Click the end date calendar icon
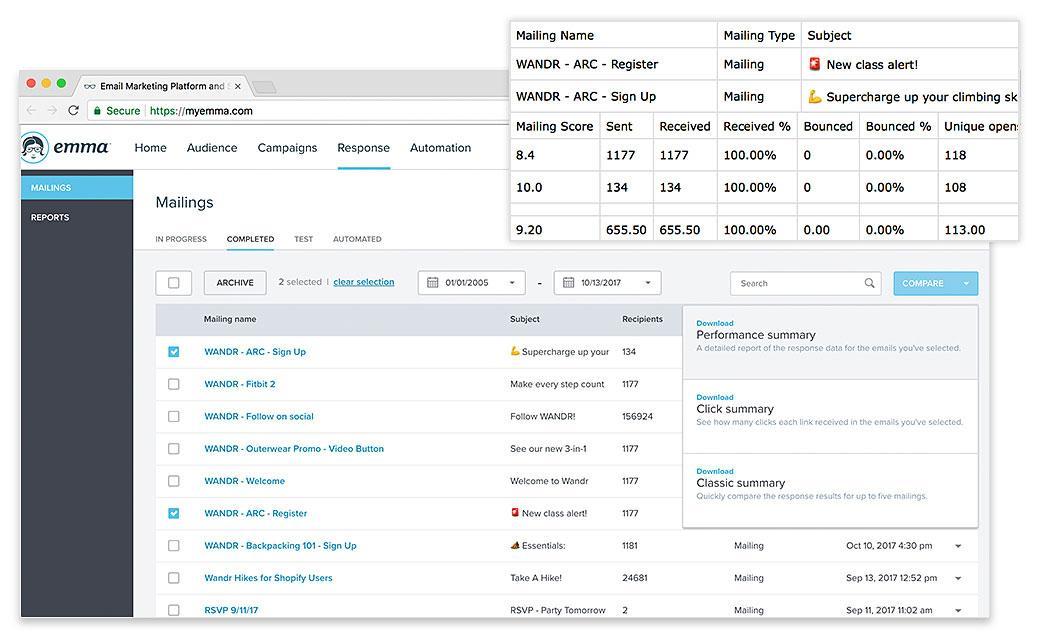 pyautogui.click(x=568, y=283)
